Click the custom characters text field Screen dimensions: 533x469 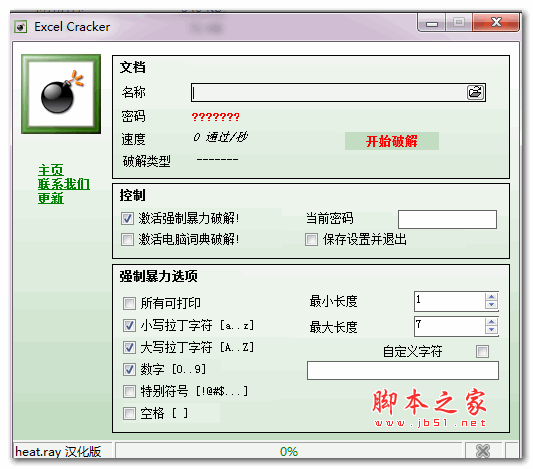pos(403,370)
